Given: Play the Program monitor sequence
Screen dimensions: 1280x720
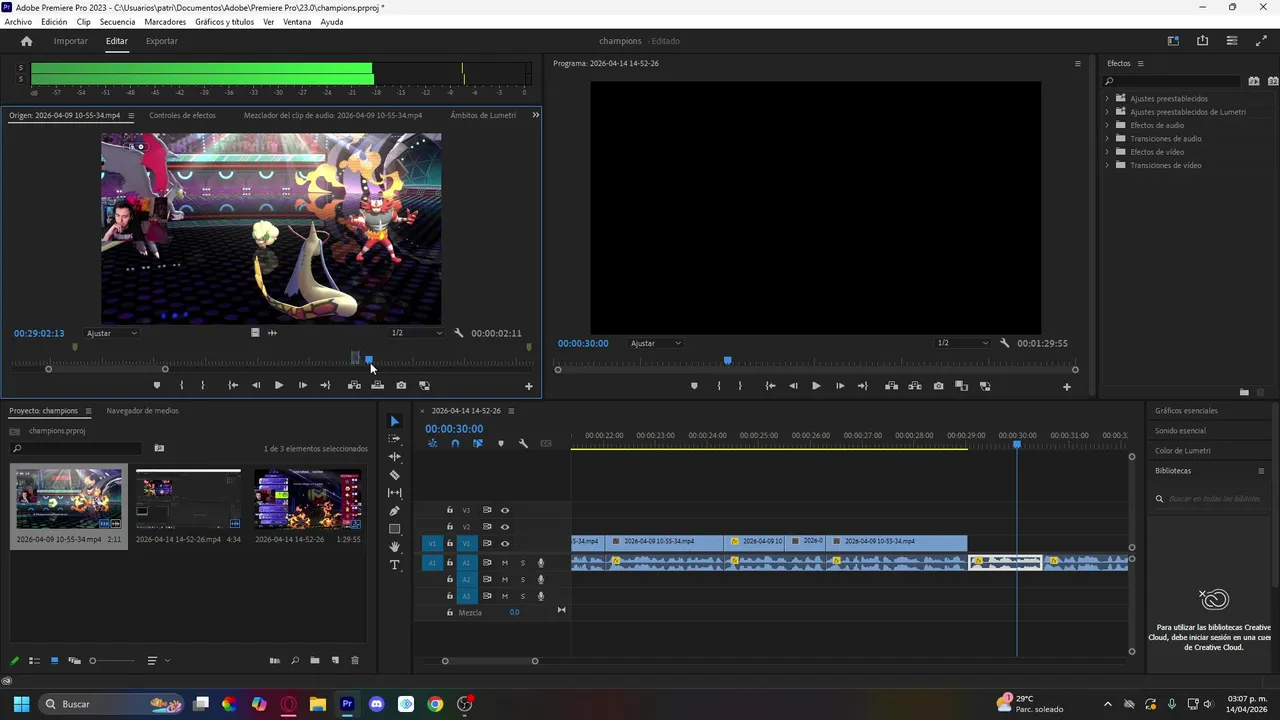Looking at the screenshot, I should 816,386.
